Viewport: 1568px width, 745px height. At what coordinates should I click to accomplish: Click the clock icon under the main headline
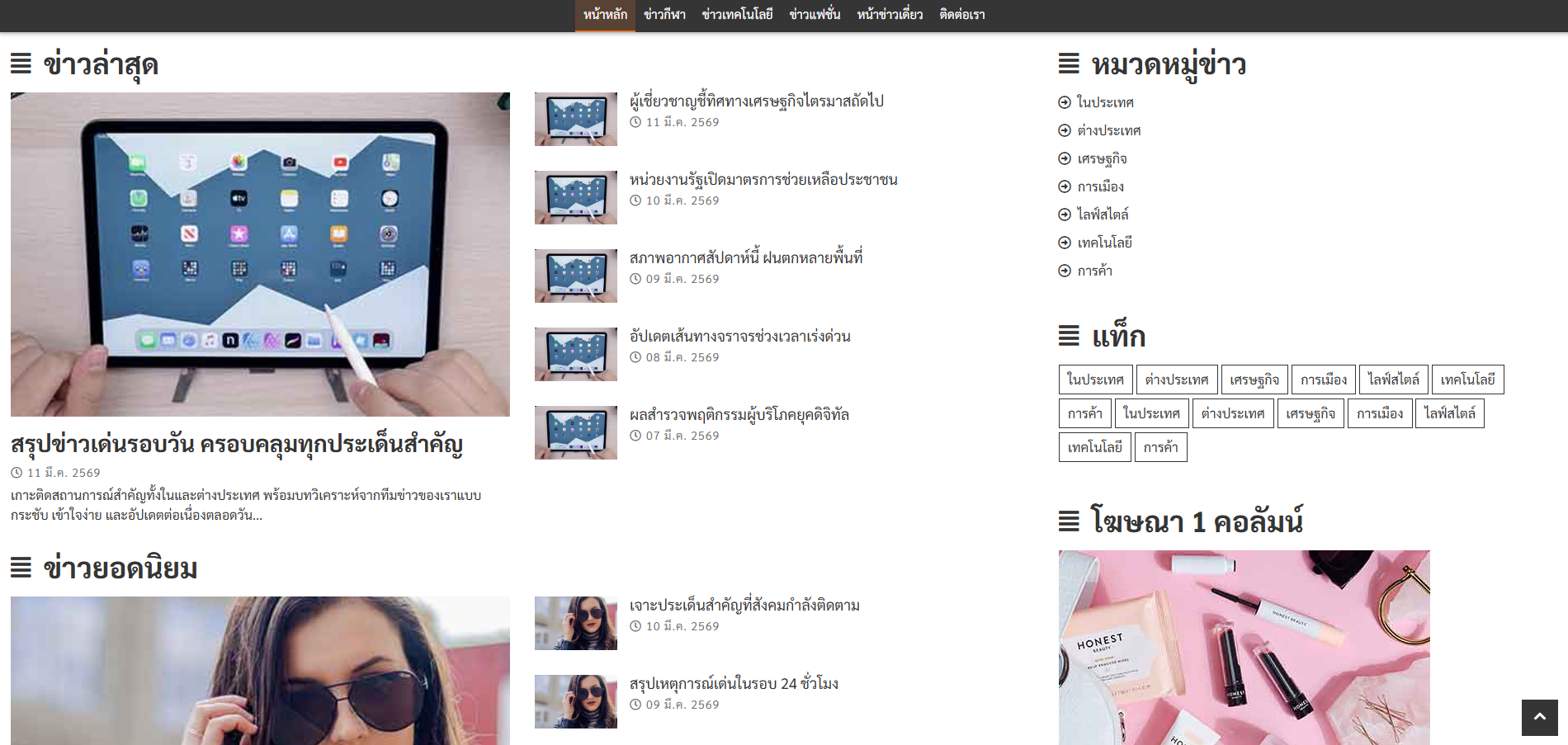click(x=15, y=472)
